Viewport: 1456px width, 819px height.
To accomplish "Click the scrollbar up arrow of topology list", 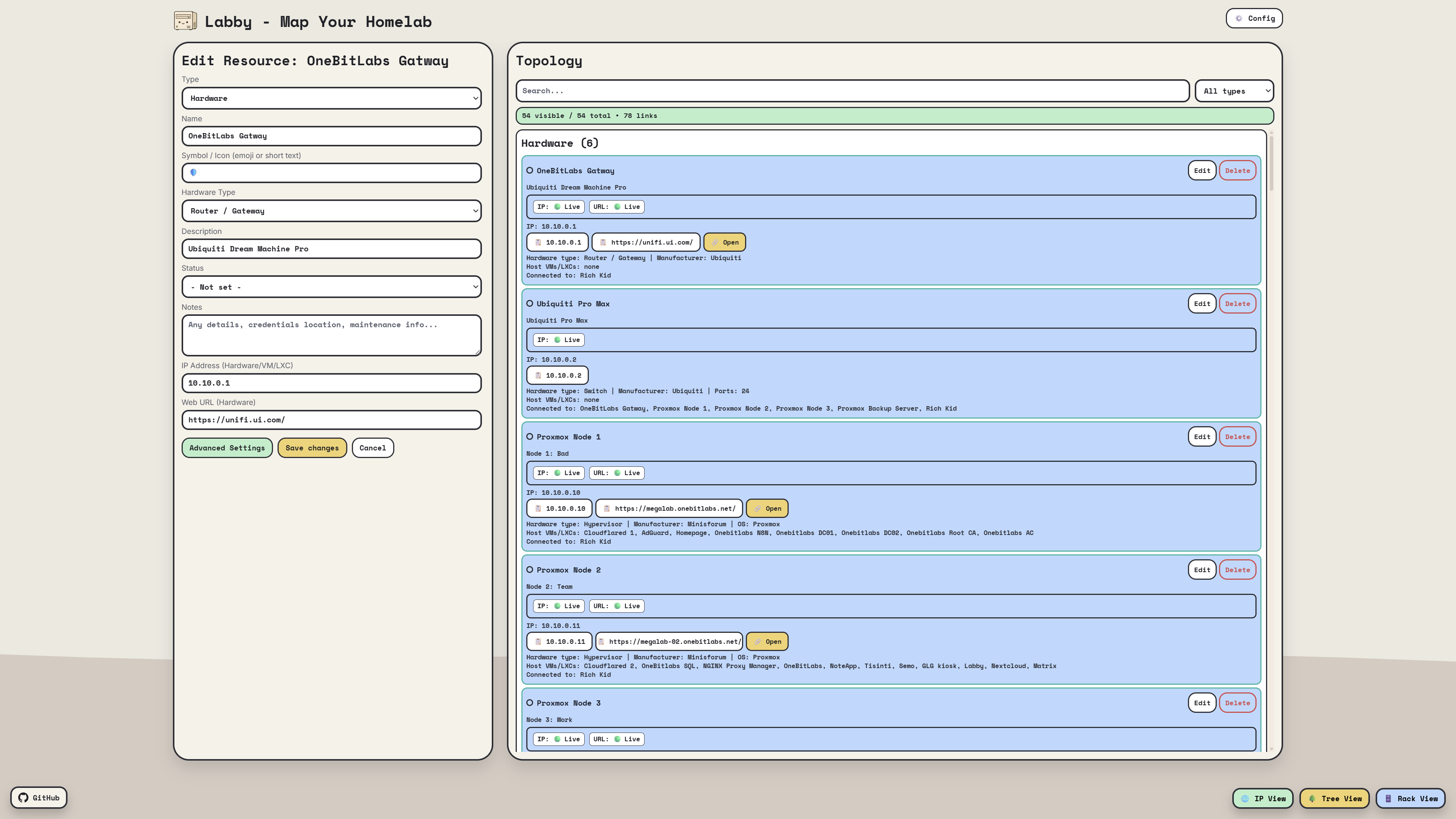I will point(1271,132).
